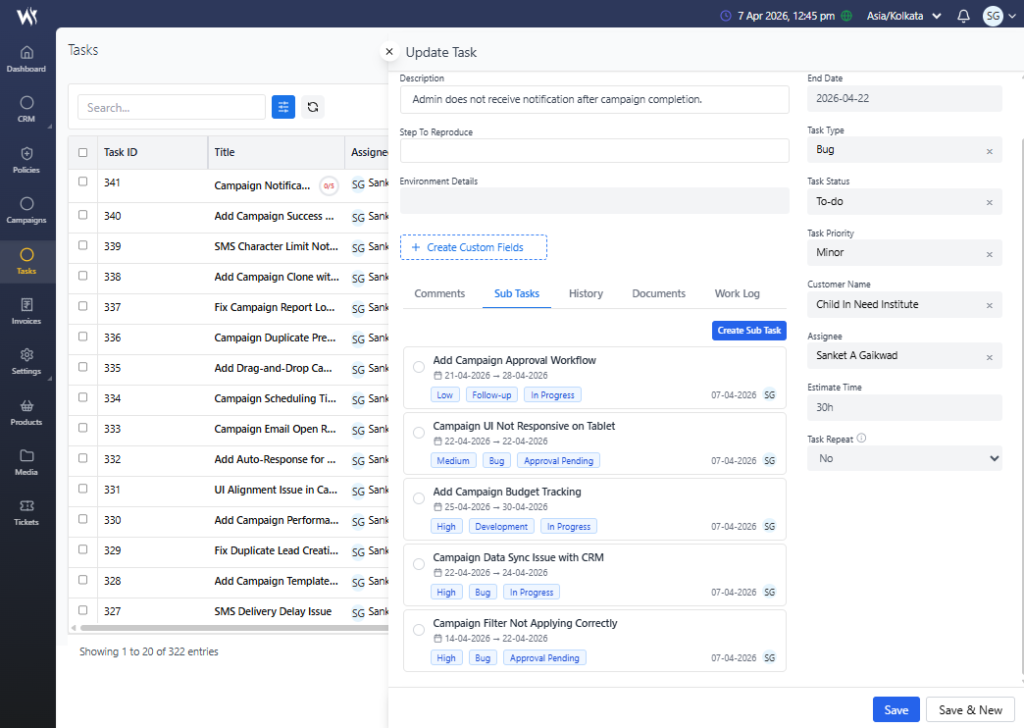This screenshot has width=1024, height=728.
Task: Click the Save & New button
Action: pos(969,710)
